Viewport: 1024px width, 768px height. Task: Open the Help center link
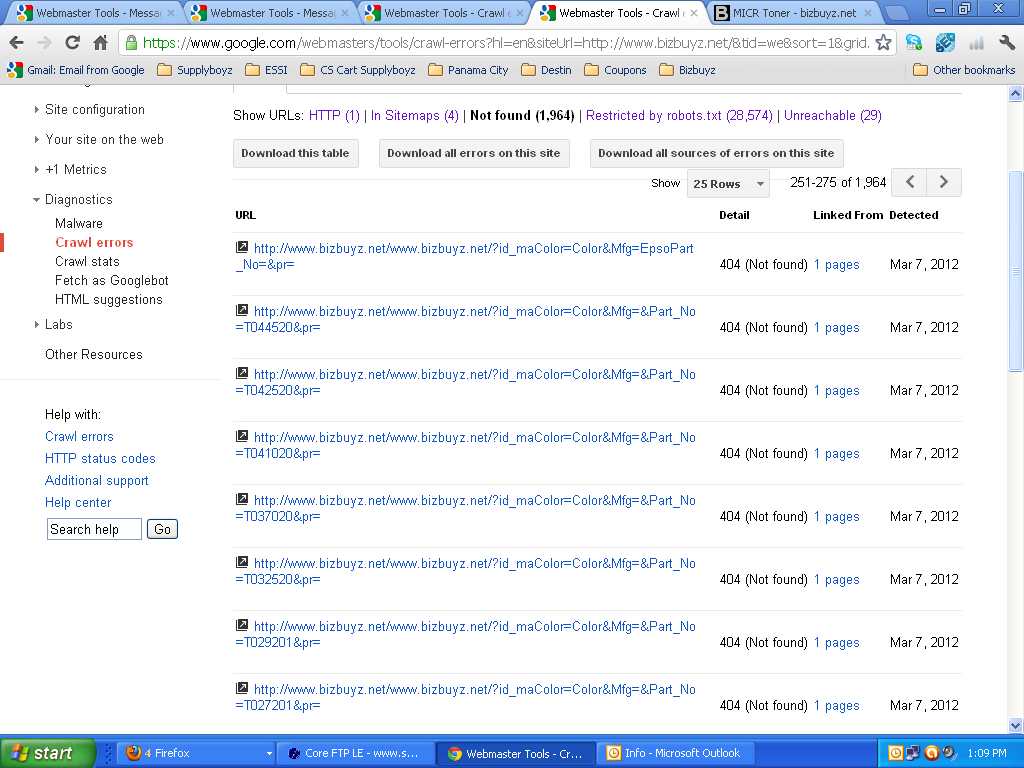point(78,502)
